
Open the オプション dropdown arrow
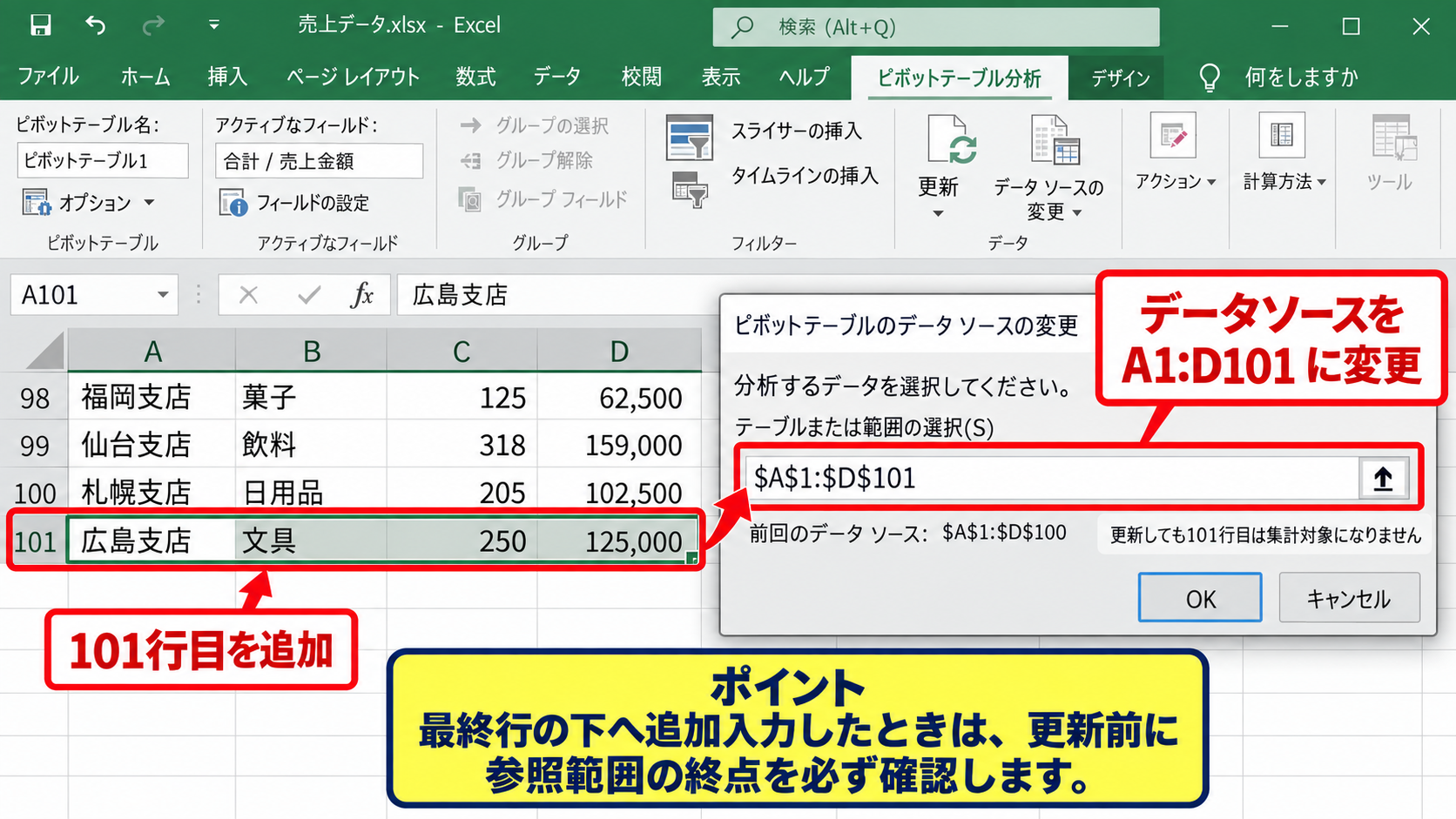pyautogui.click(x=150, y=203)
